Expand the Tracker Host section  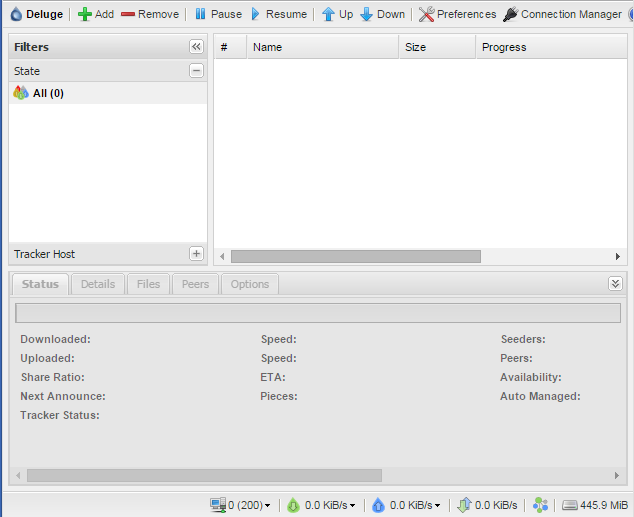pos(196,254)
